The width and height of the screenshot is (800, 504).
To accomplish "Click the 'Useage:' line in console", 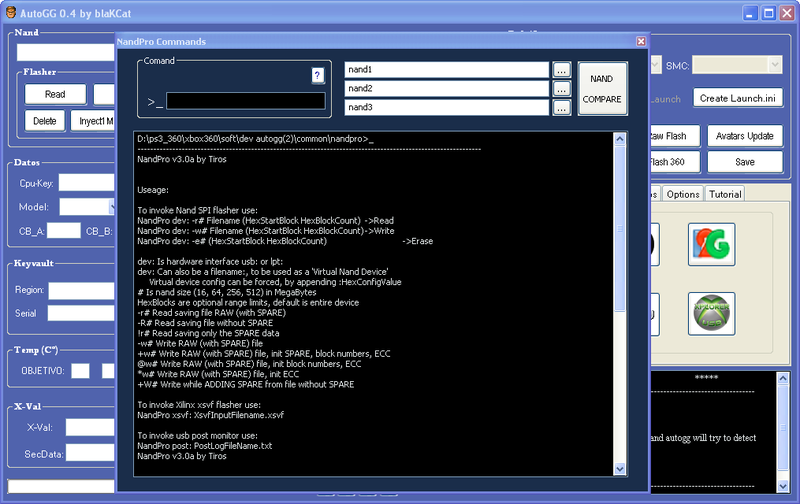I will pos(153,190).
